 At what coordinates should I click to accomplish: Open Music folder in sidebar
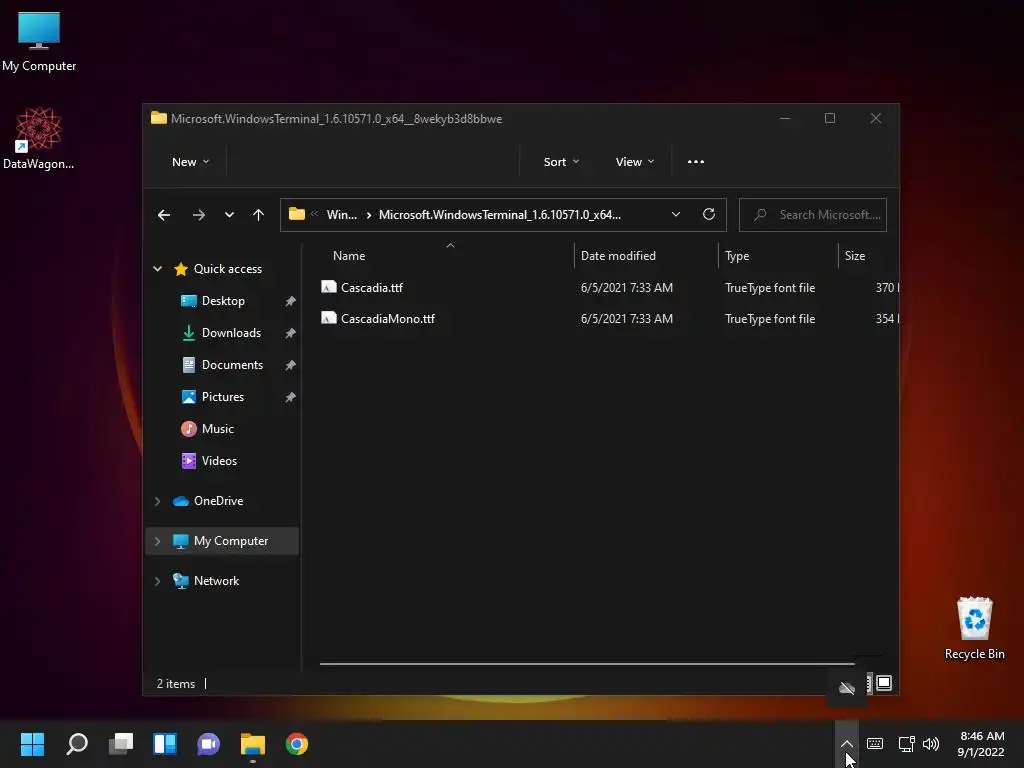(217, 429)
